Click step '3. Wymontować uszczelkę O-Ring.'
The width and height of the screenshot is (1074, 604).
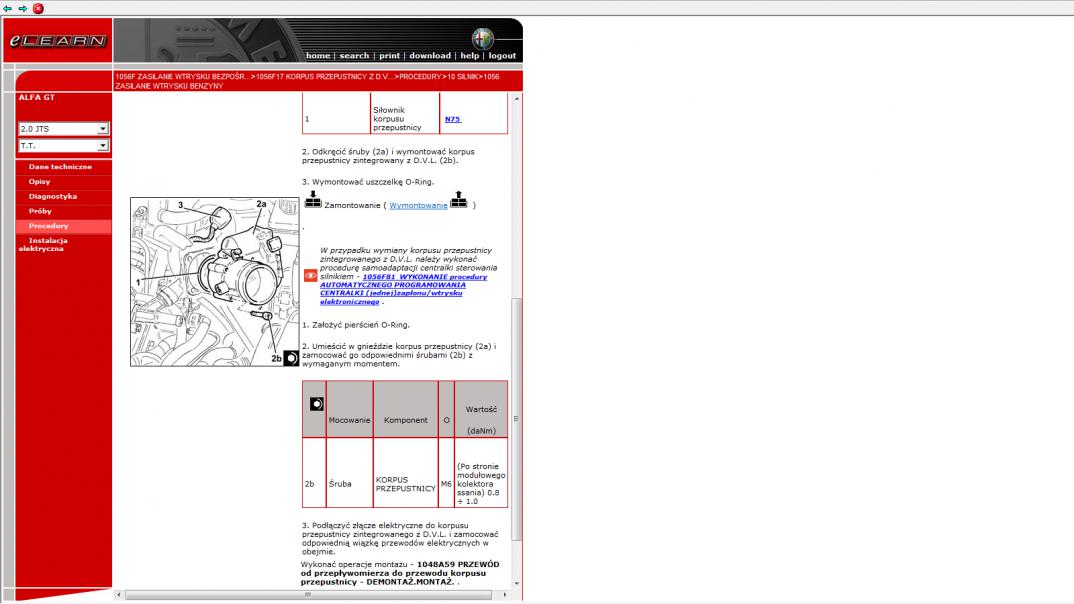pos(368,182)
